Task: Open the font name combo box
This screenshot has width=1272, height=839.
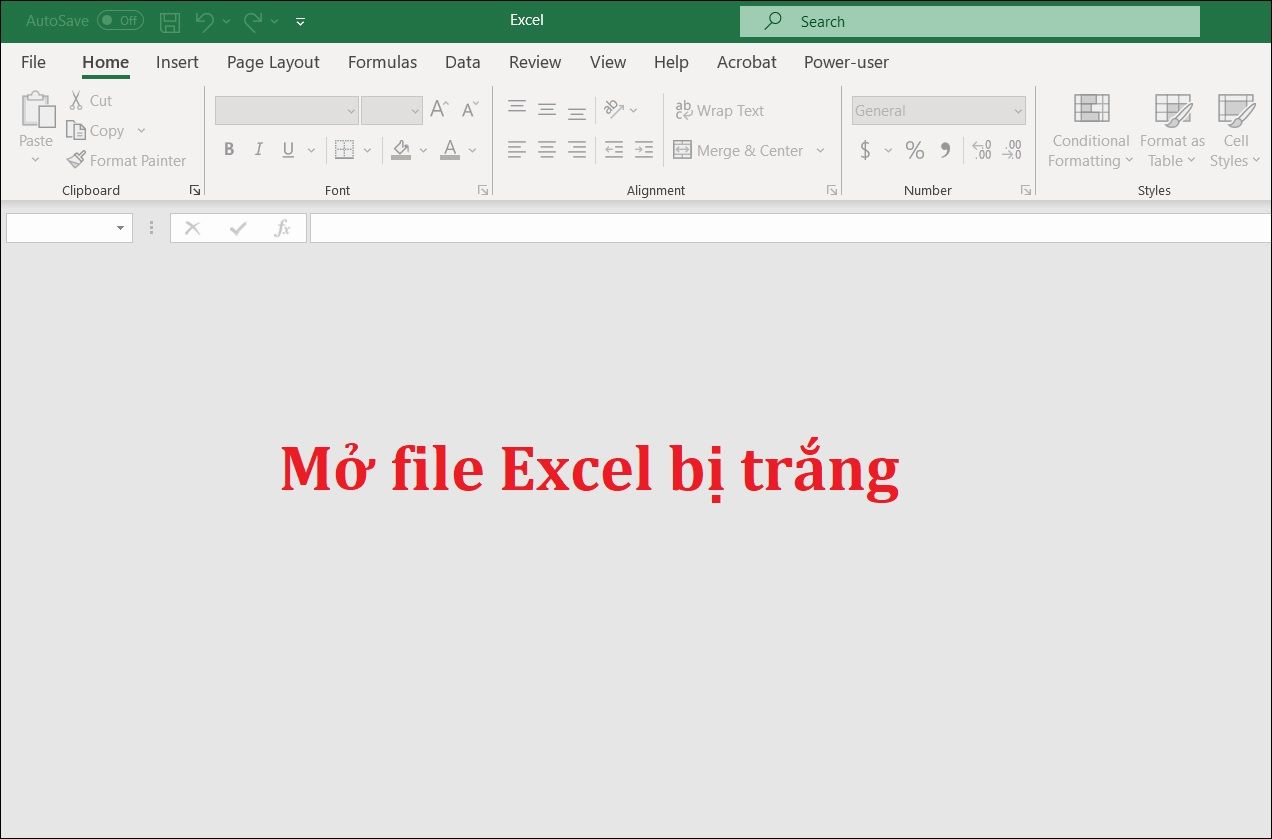Action: (287, 110)
